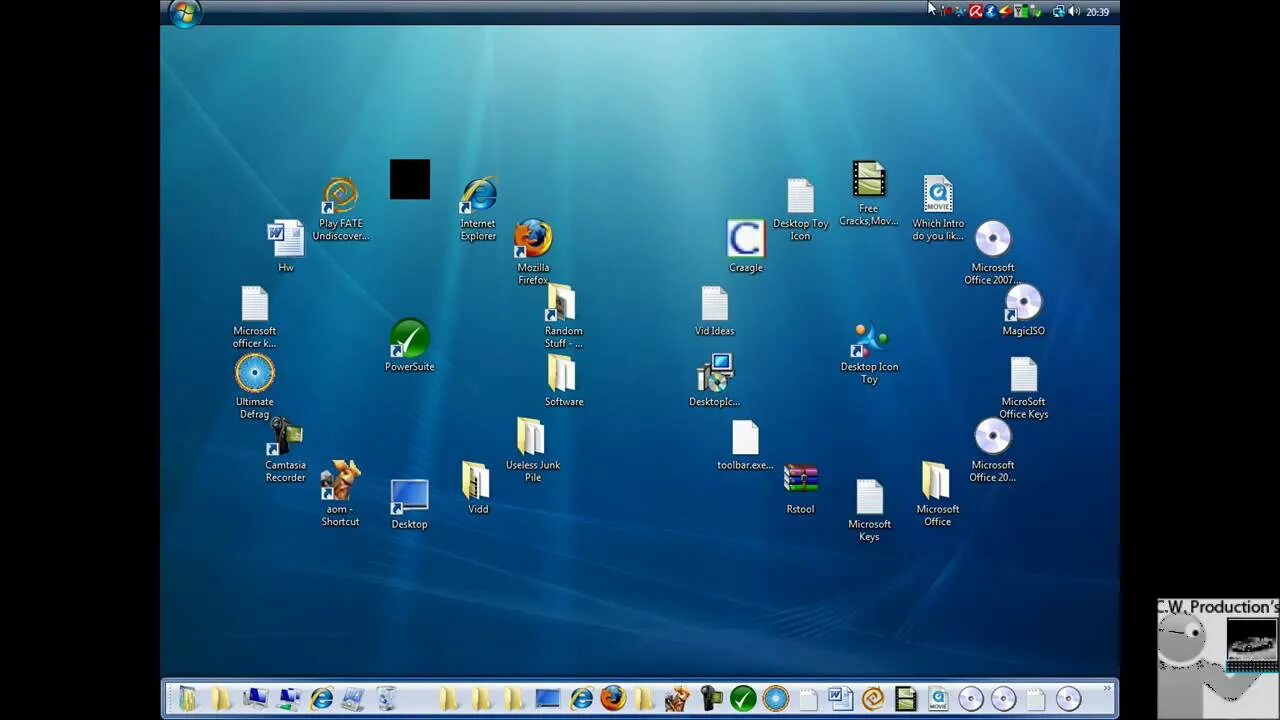1280x720 pixels.
Task: Open the Ultimate Defrag desktop icon
Action: click(x=255, y=387)
